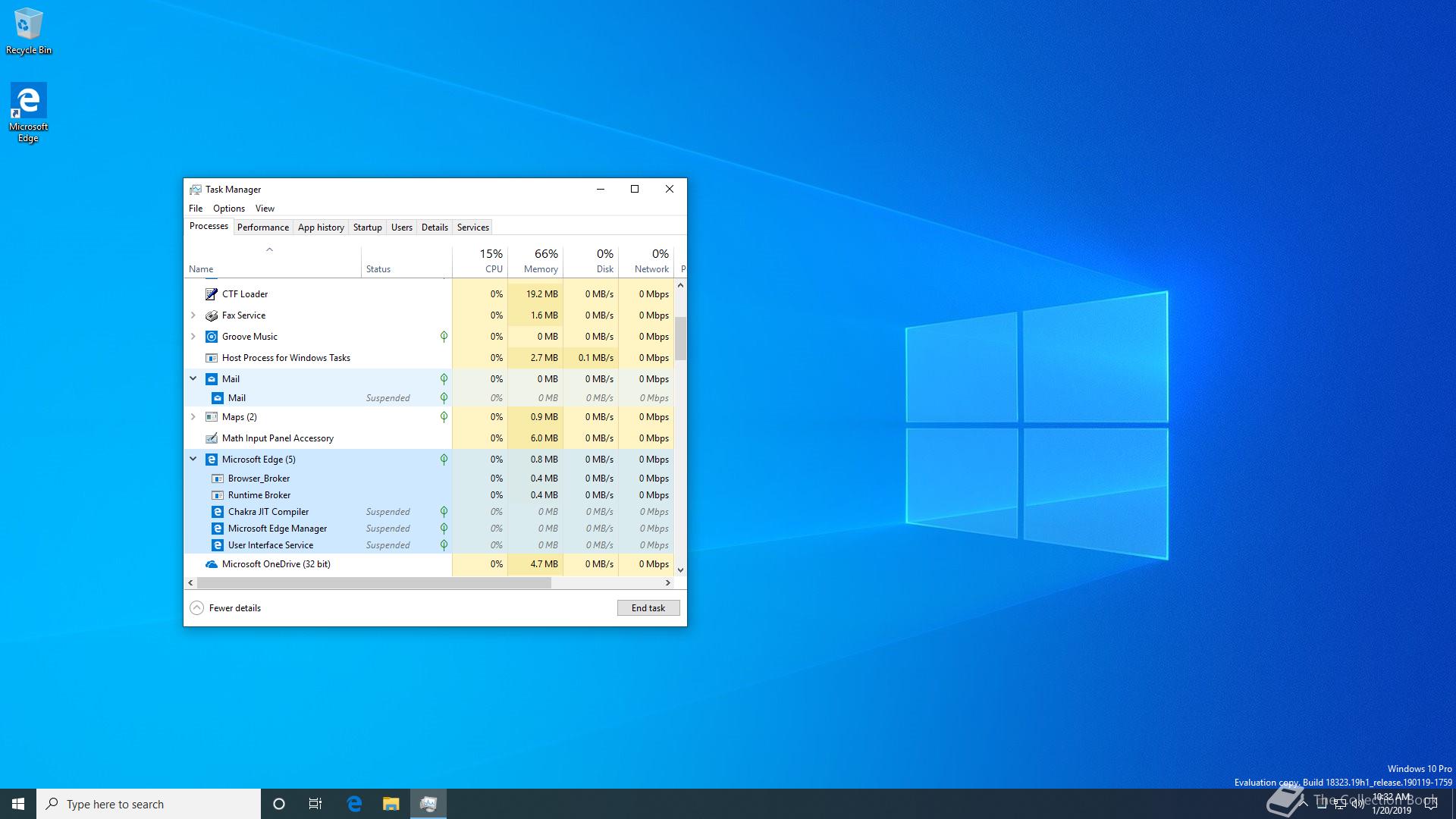The image size is (1456, 819).
Task: Click Groove Music's green leaf status icon
Action: [444, 337]
